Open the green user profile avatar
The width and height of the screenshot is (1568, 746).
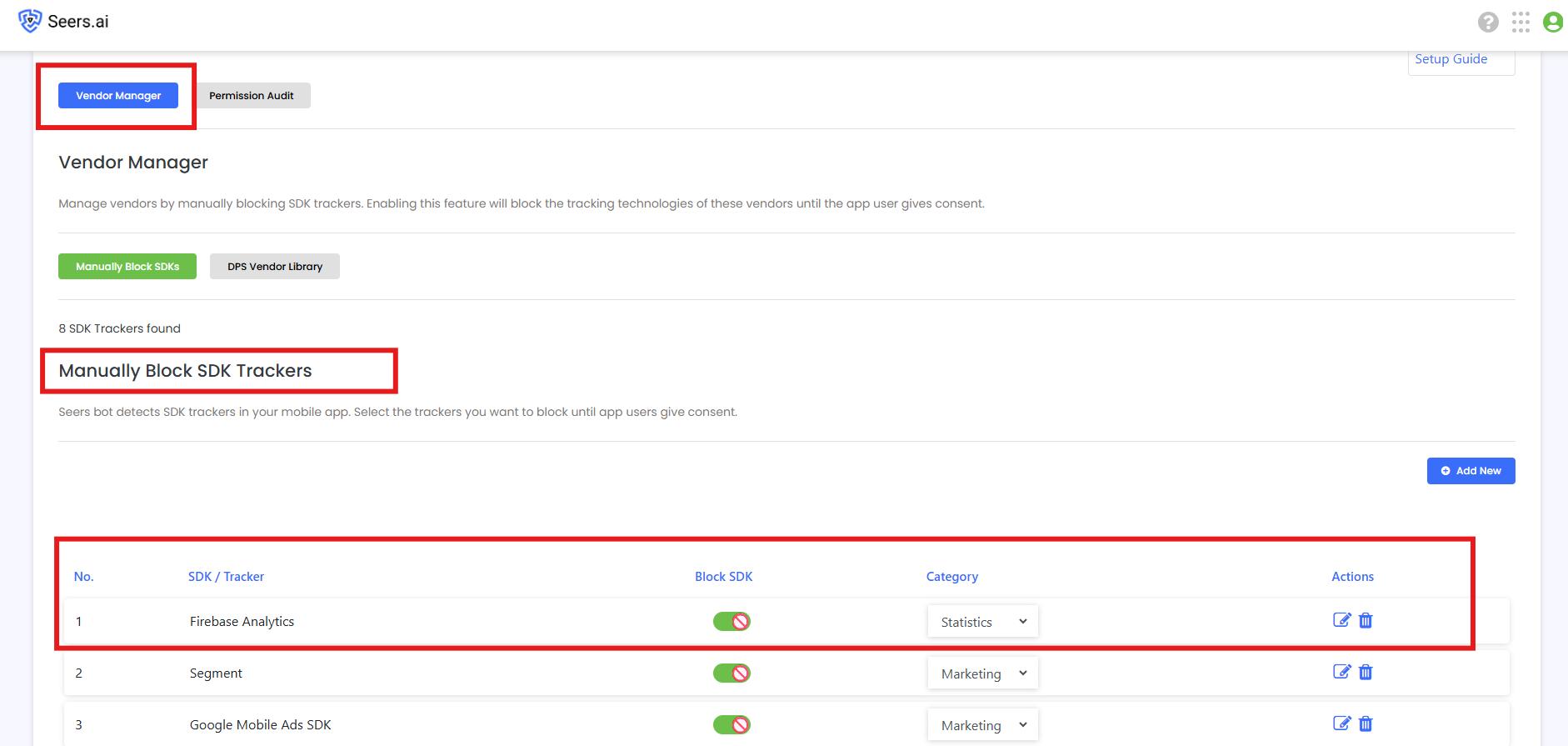pyautogui.click(x=1553, y=22)
